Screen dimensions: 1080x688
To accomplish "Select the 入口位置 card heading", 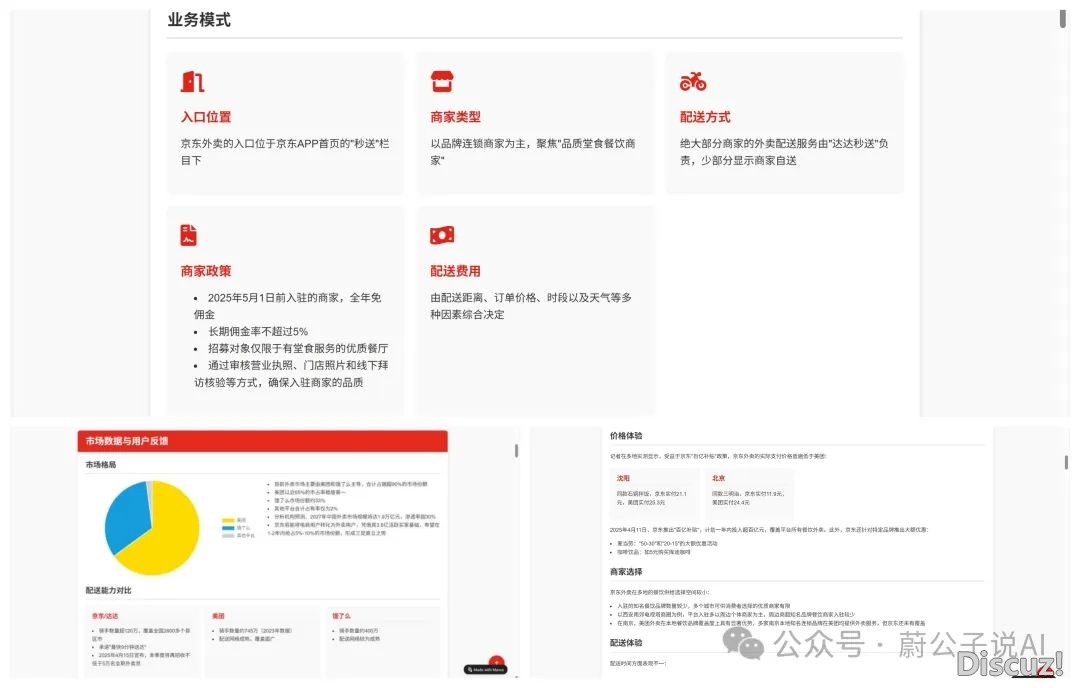I will [x=206, y=117].
